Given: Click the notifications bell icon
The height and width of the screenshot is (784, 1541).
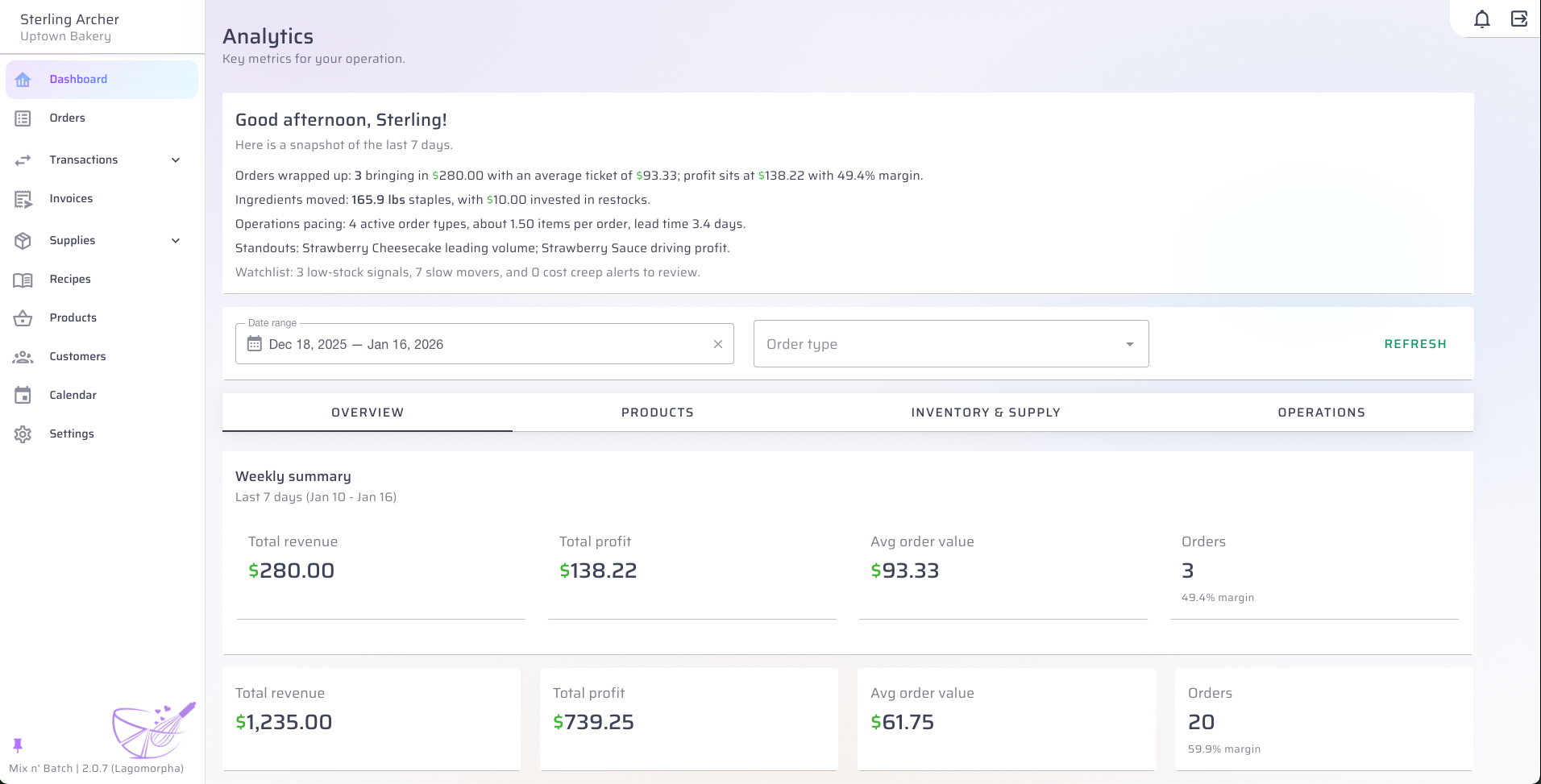Looking at the screenshot, I should [x=1481, y=19].
